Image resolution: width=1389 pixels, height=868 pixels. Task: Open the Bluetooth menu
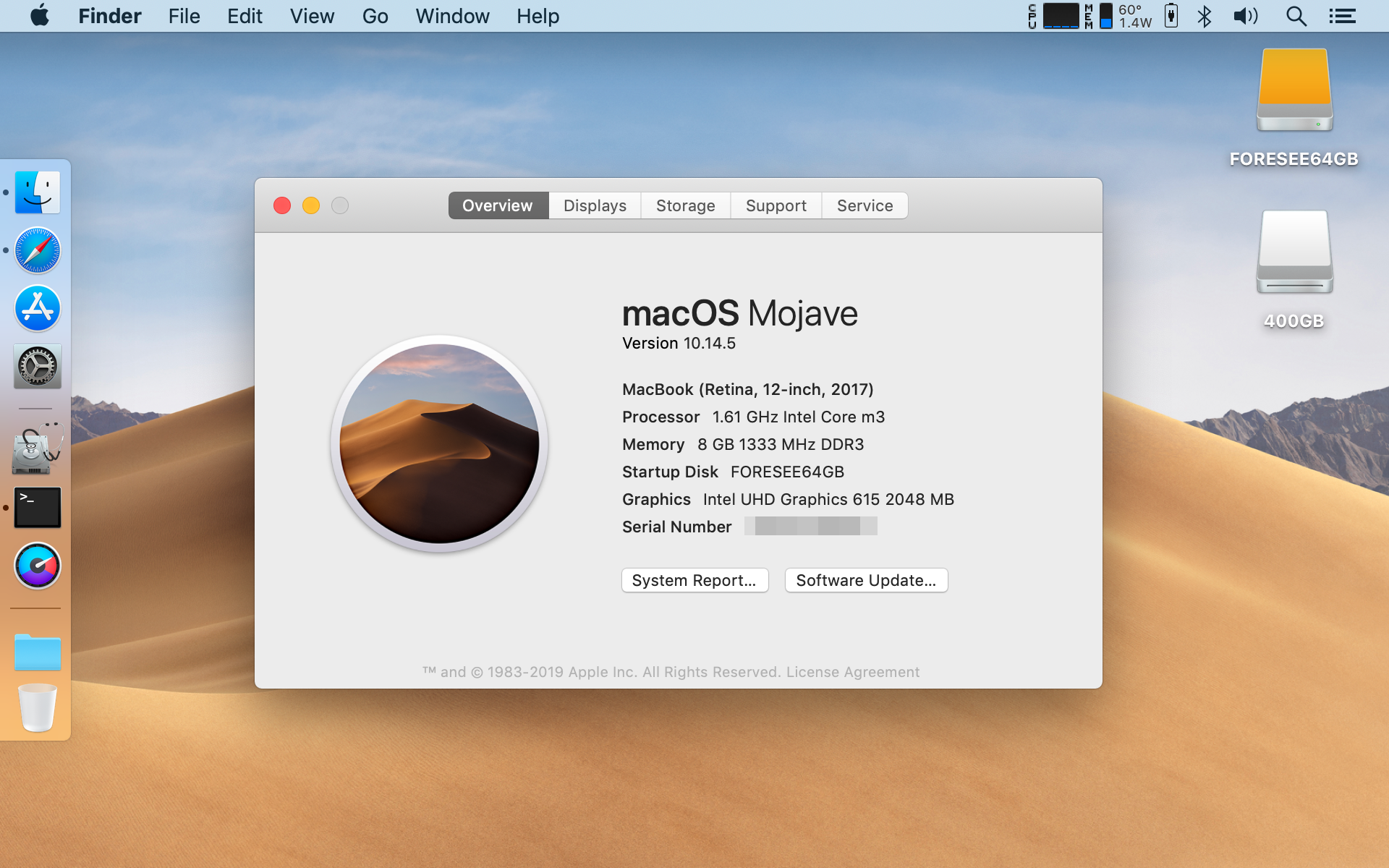1205,16
